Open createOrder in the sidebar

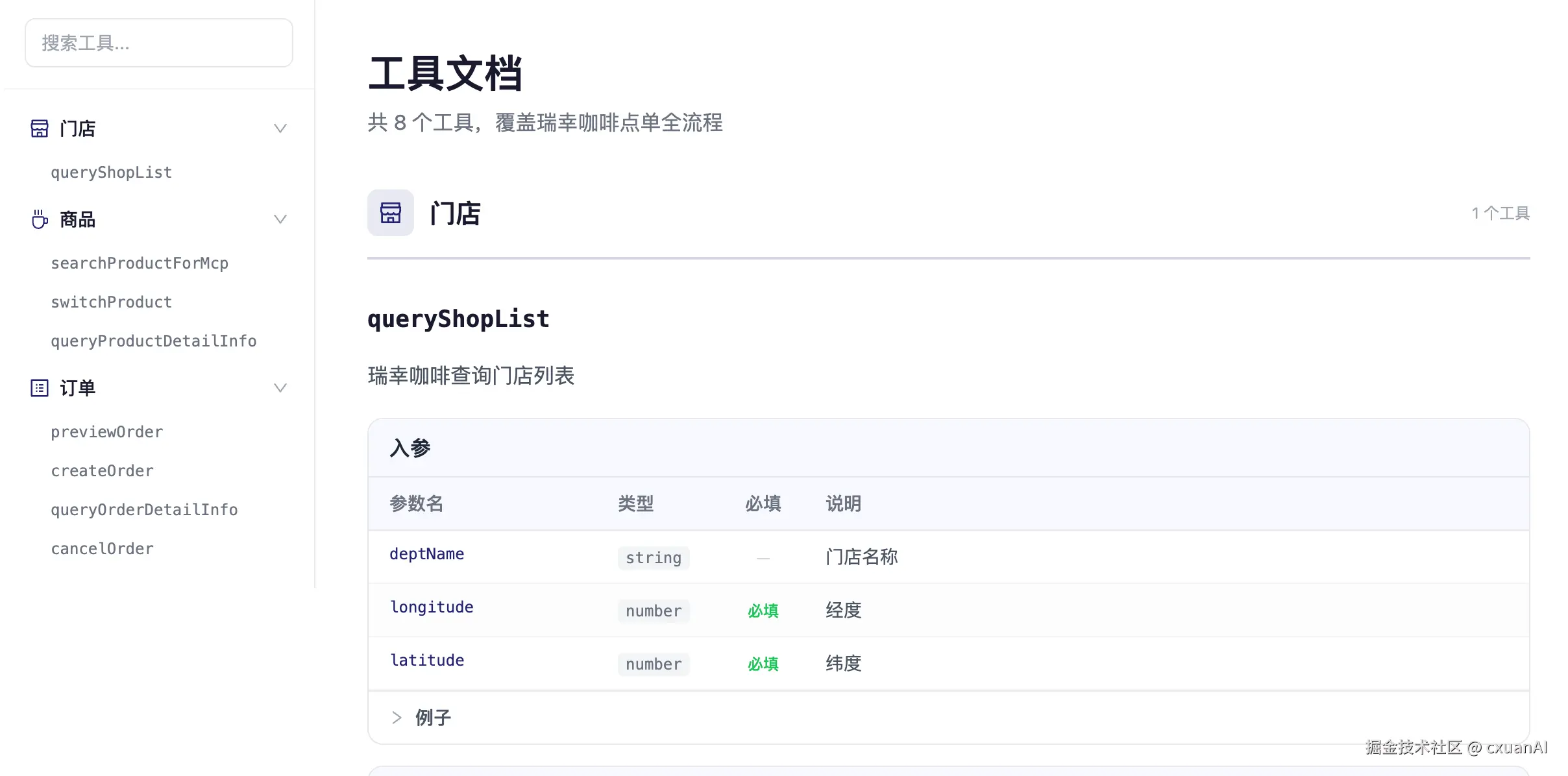coord(103,471)
